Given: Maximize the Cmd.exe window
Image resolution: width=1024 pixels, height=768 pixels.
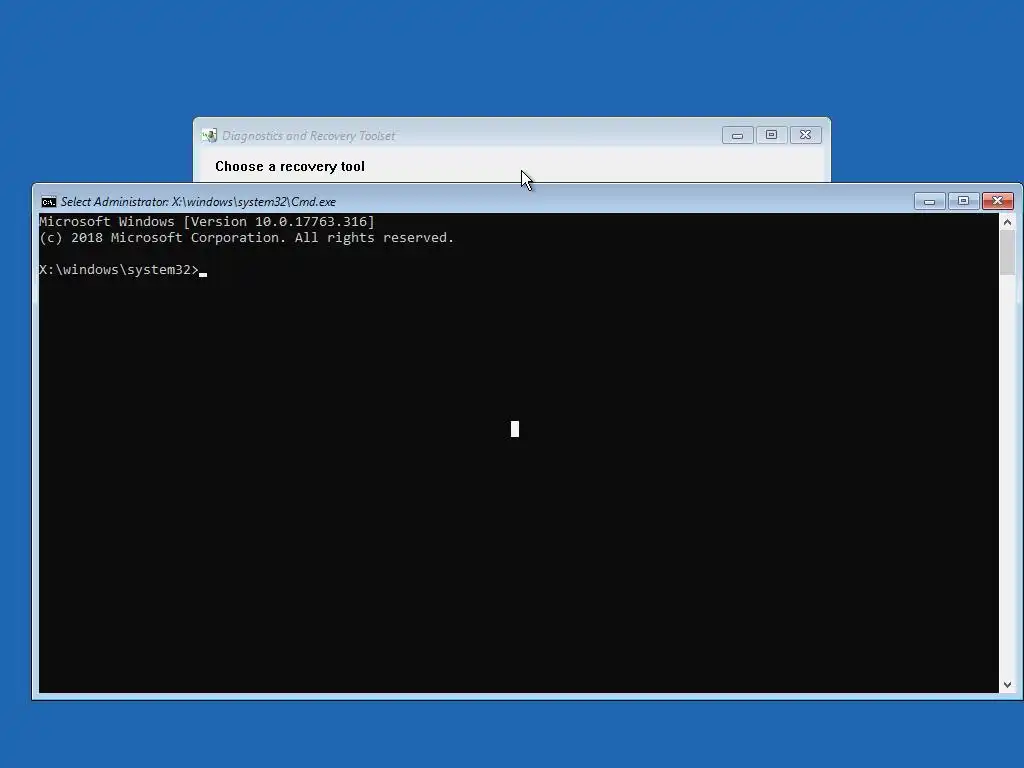Looking at the screenshot, I should 963,201.
